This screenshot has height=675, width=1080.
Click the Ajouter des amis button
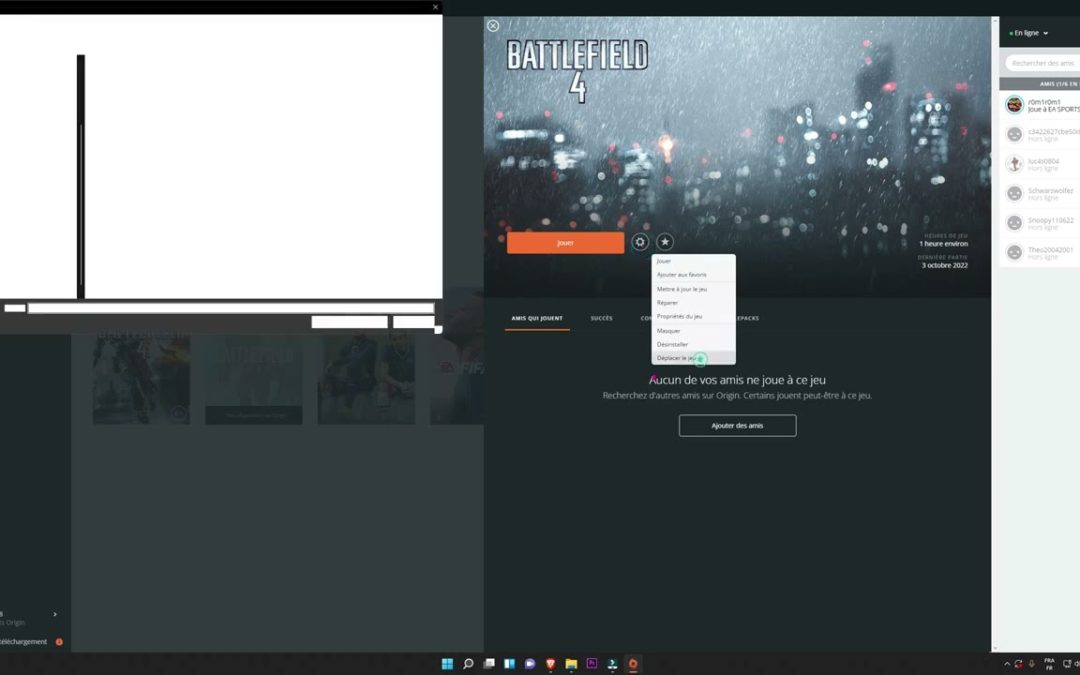pyautogui.click(x=737, y=426)
